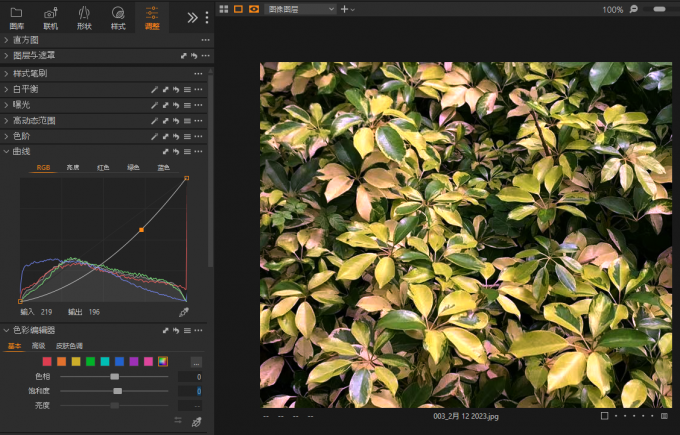
Task: Open the 图像图层 layer dropdown
Action: [x=300, y=9]
